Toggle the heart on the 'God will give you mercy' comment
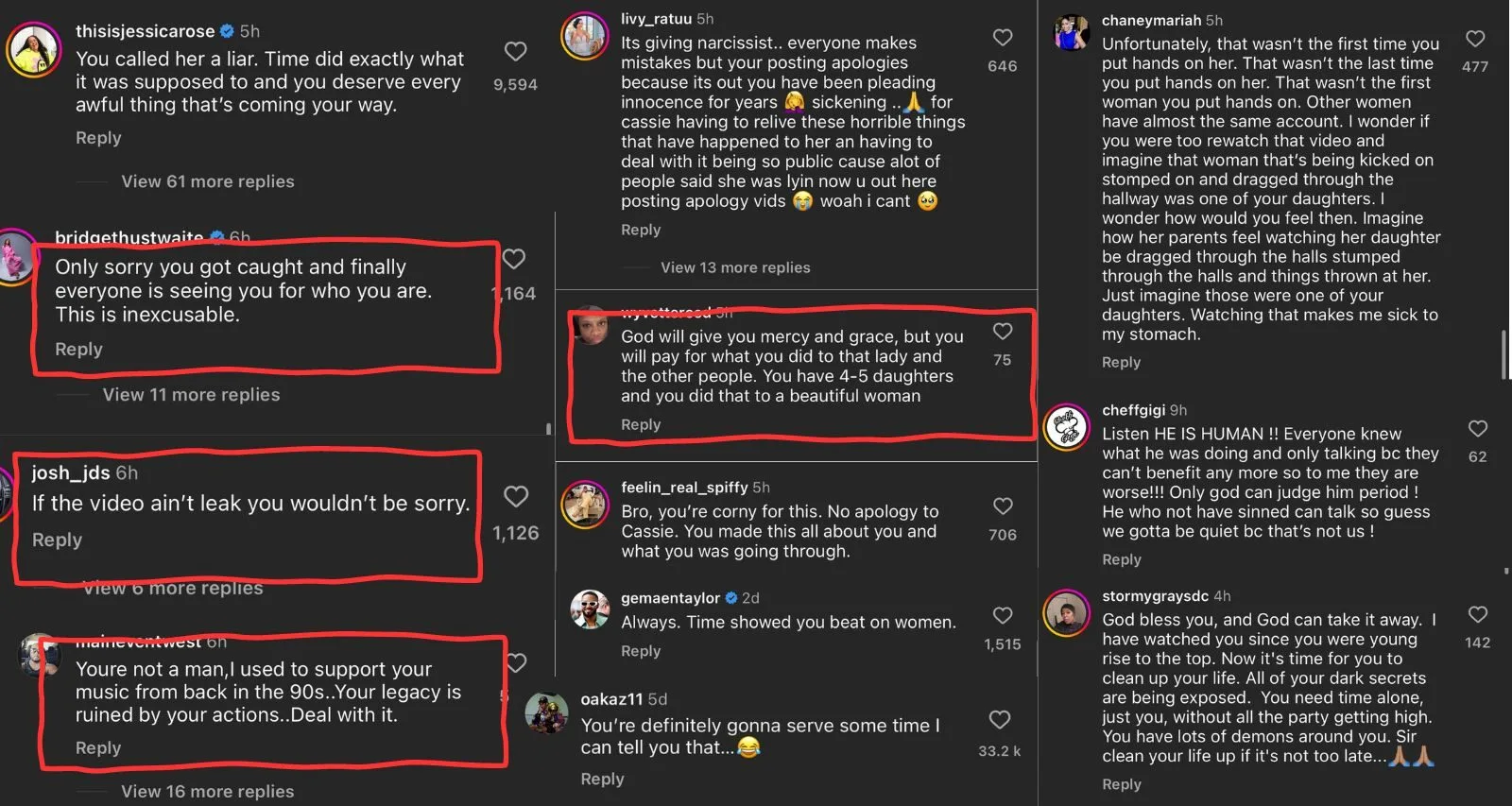Screen dimensions: 1512x806 [x=1003, y=332]
